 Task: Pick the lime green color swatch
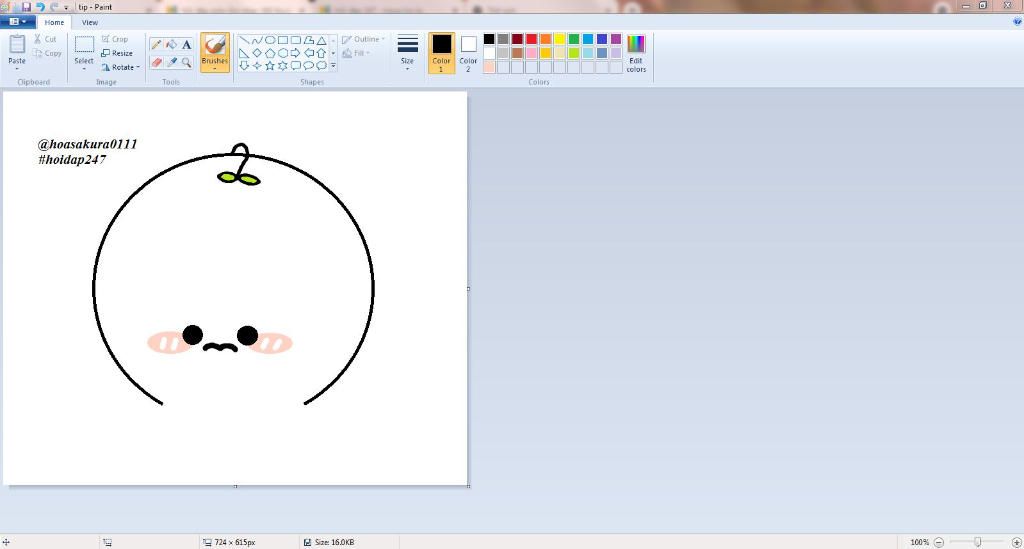pyautogui.click(x=574, y=53)
